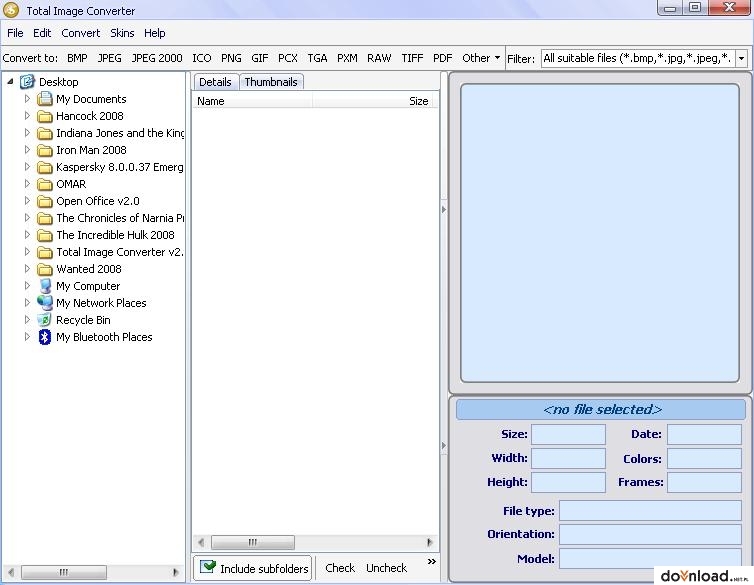Image resolution: width=754 pixels, height=585 pixels.
Task: Convert to TIFF format
Action: [x=413, y=58]
